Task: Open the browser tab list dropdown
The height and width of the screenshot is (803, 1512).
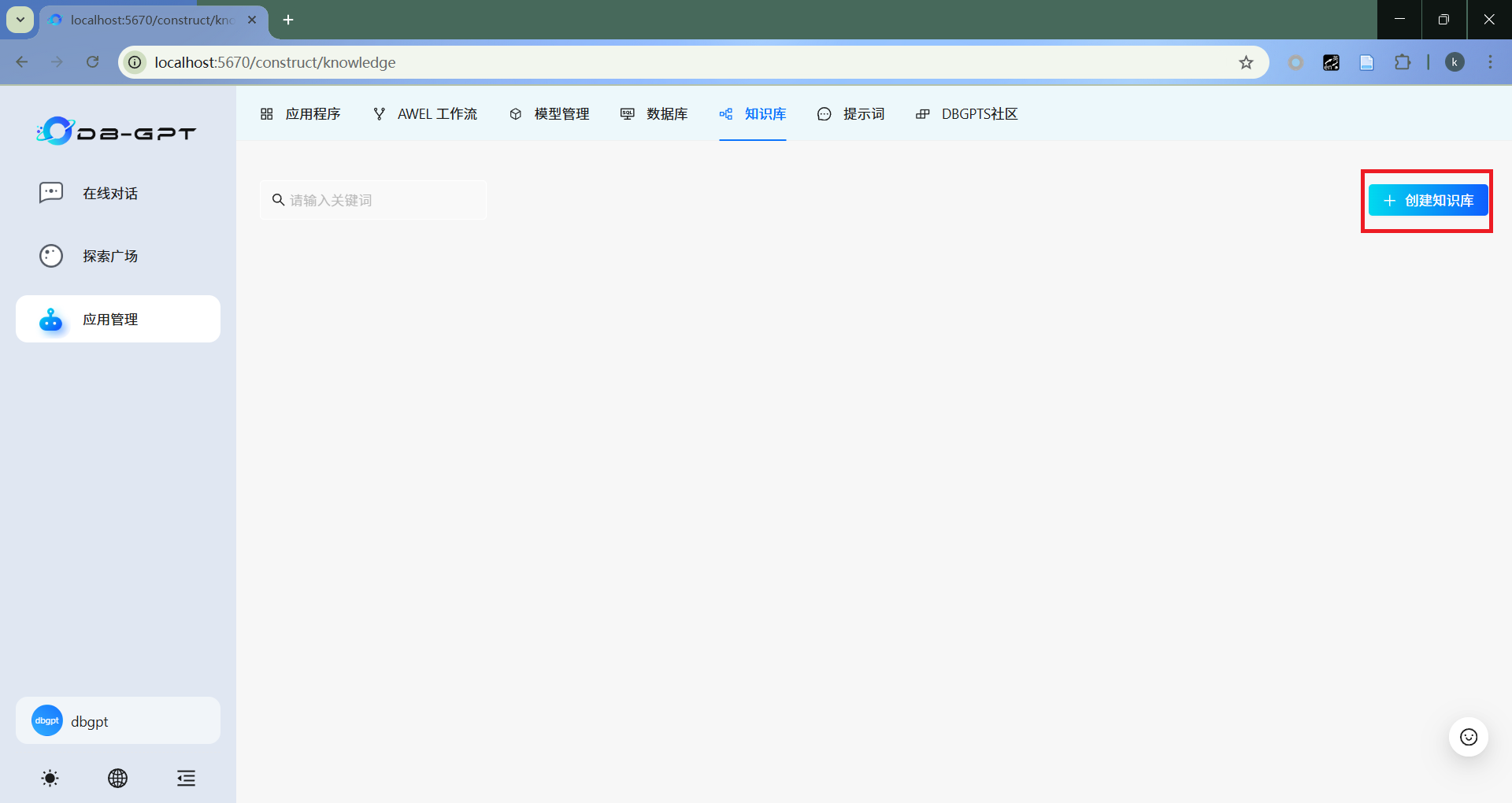Action: [x=20, y=20]
